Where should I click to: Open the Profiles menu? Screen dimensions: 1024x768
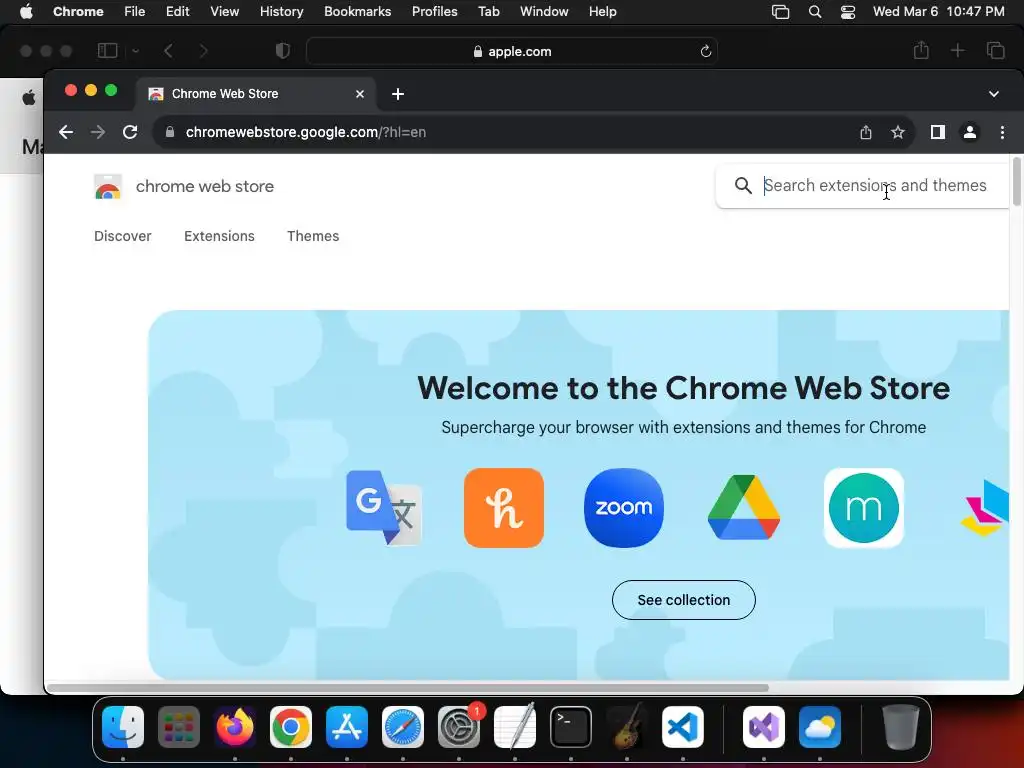434,12
